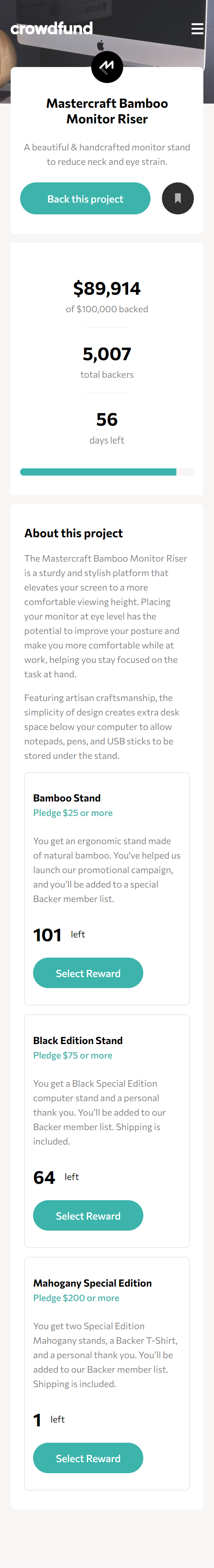Image resolution: width=214 pixels, height=1568 pixels.
Task: Click the Mastercraft round logo icon
Action: [x=107, y=66]
